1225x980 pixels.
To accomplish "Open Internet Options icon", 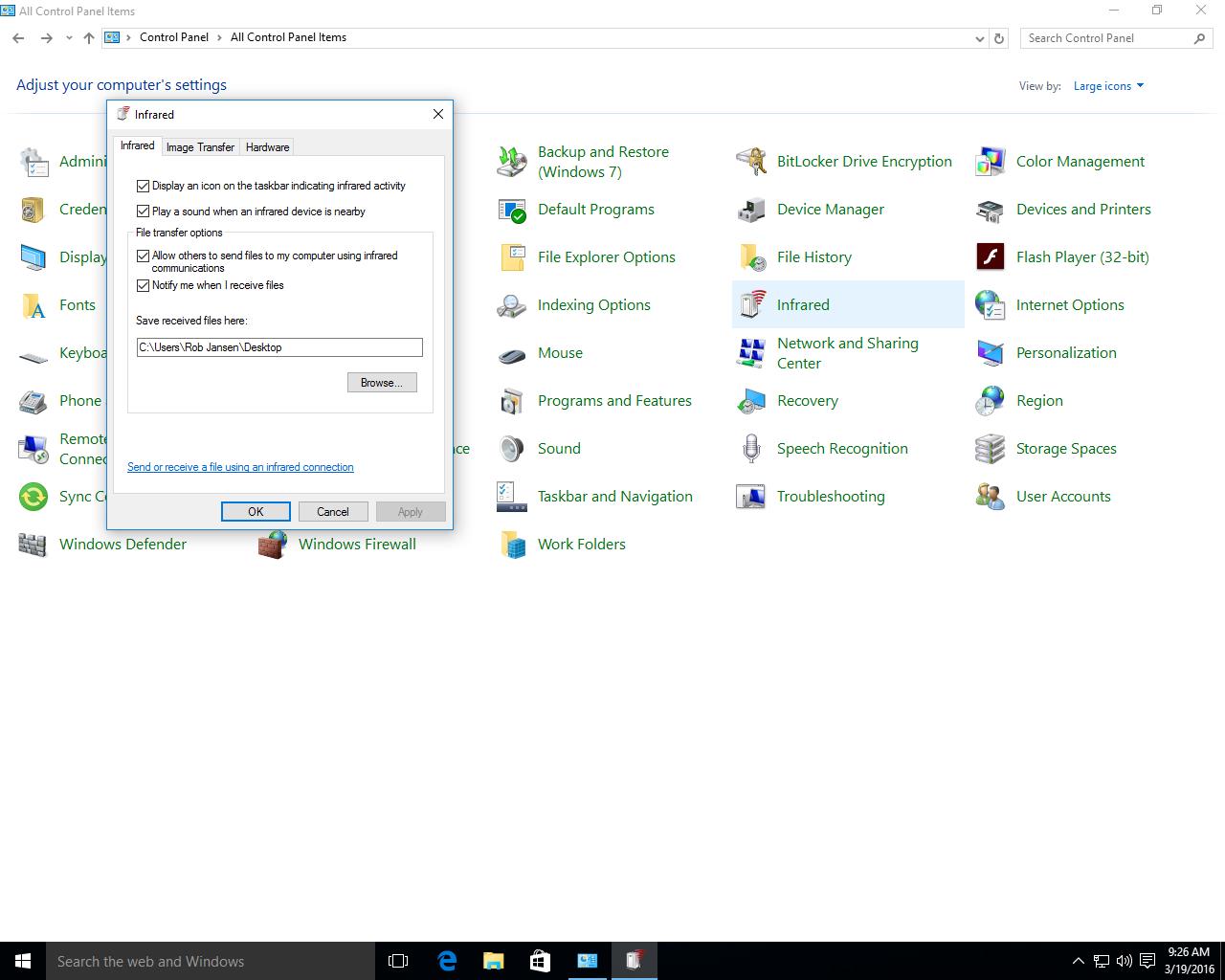I will 991,305.
